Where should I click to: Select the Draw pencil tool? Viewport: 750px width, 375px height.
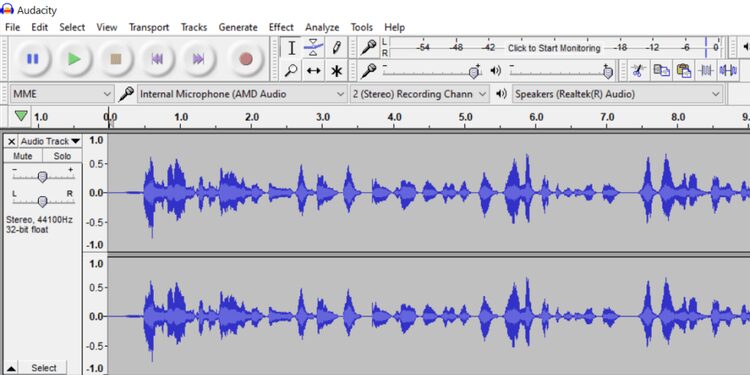[x=336, y=47]
